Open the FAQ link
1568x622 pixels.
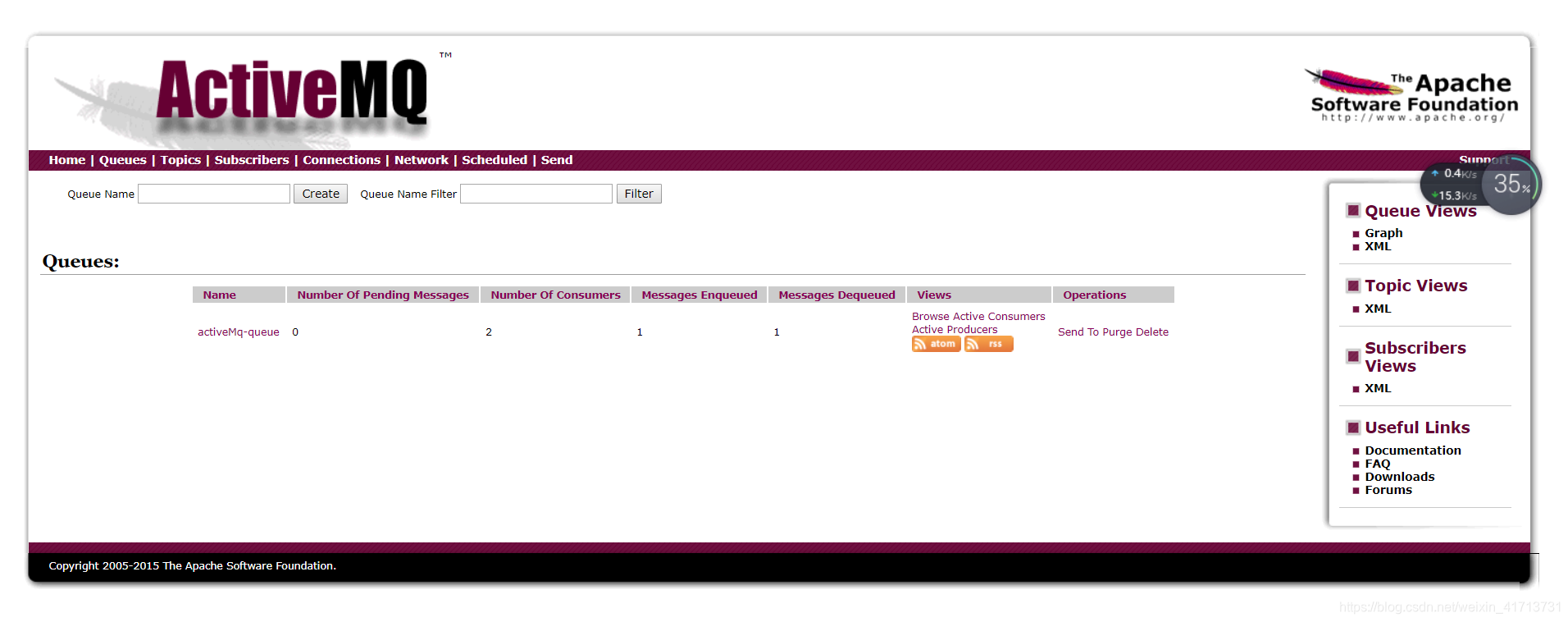[x=1378, y=464]
